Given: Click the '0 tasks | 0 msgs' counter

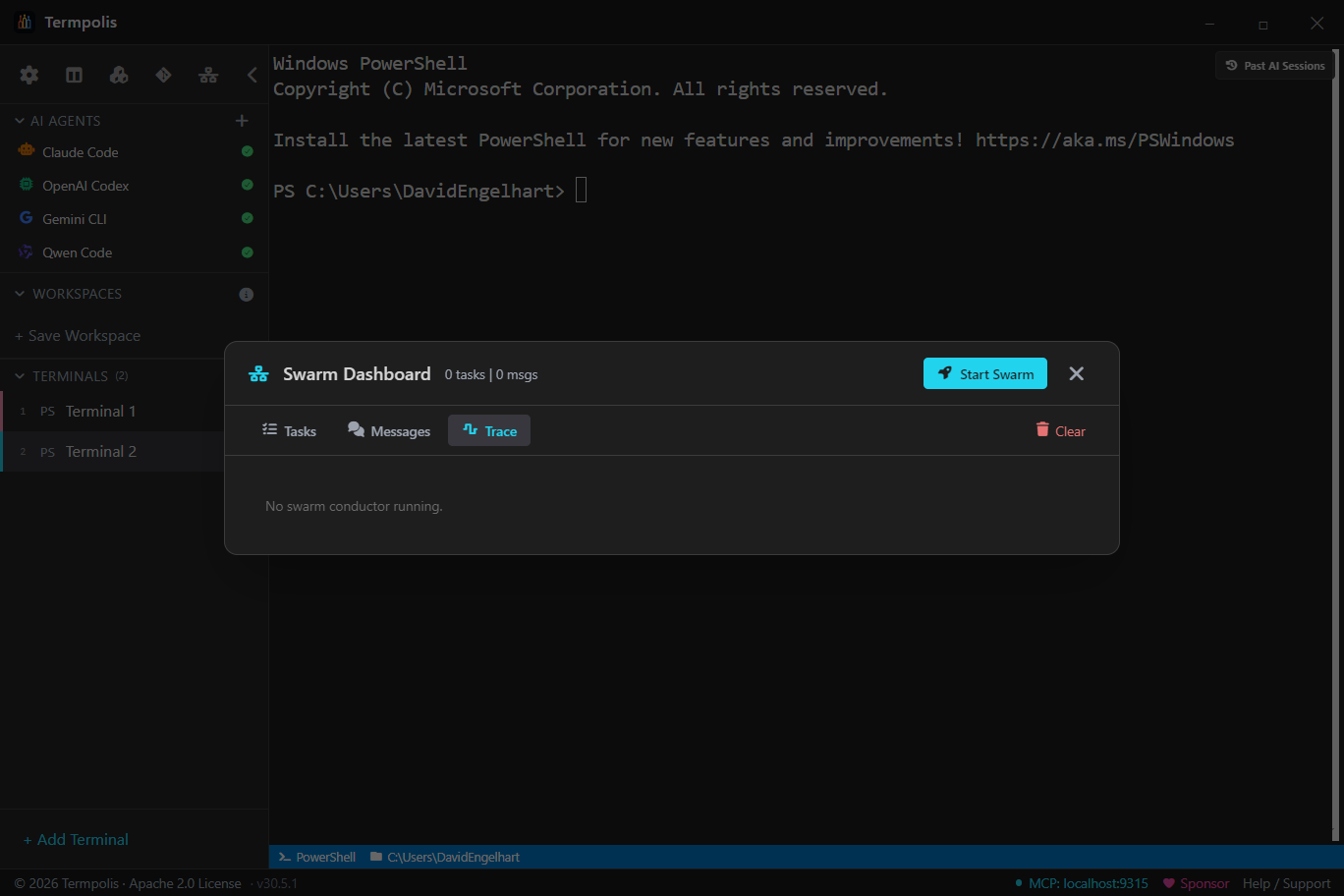Looking at the screenshot, I should click(x=491, y=374).
